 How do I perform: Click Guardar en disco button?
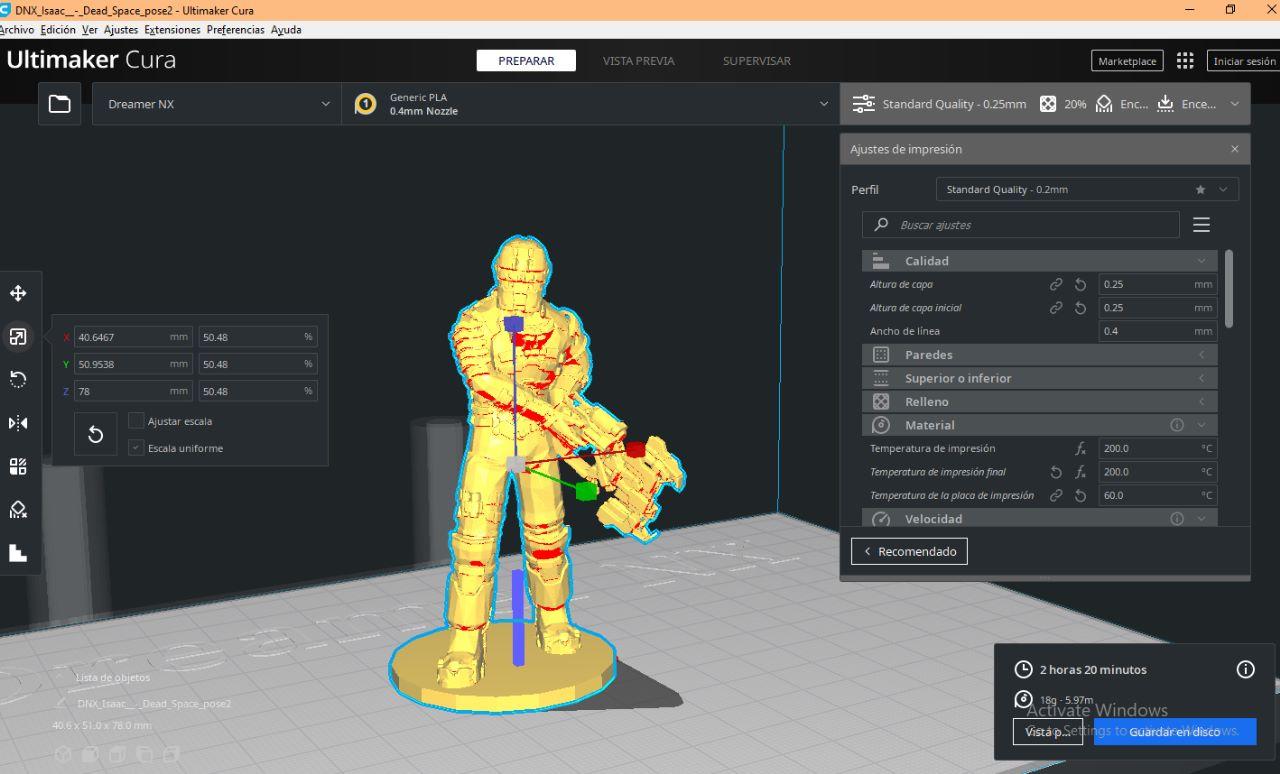click(x=1175, y=731)
